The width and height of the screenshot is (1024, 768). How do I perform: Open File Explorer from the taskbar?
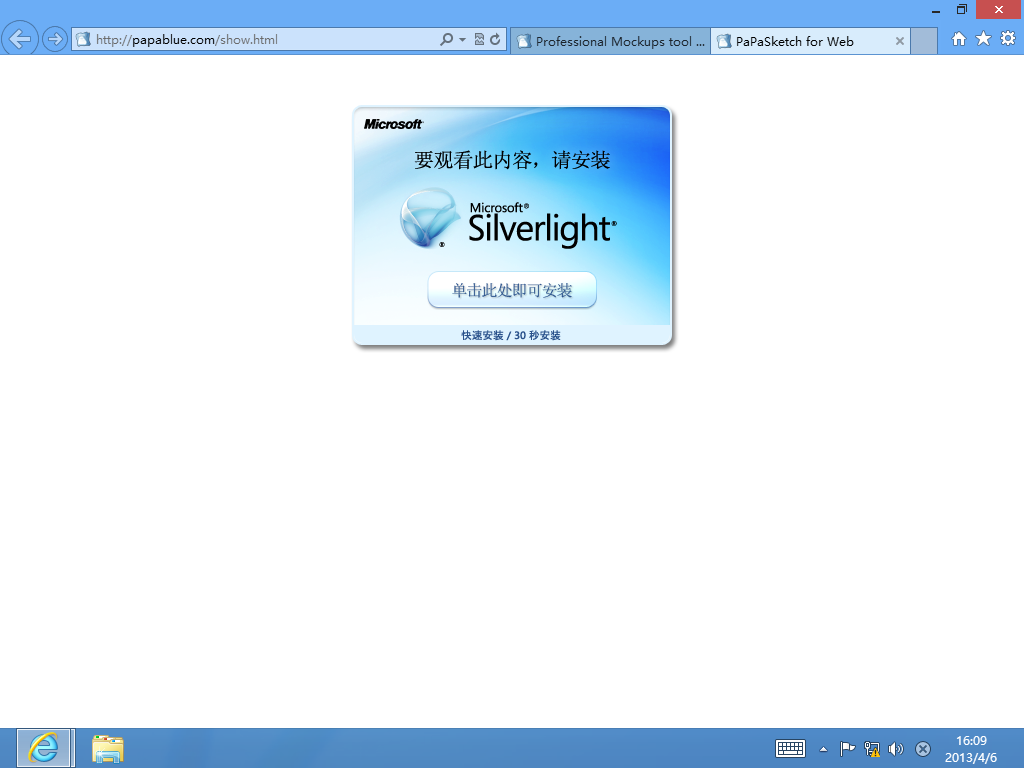(x=108, y=748)
